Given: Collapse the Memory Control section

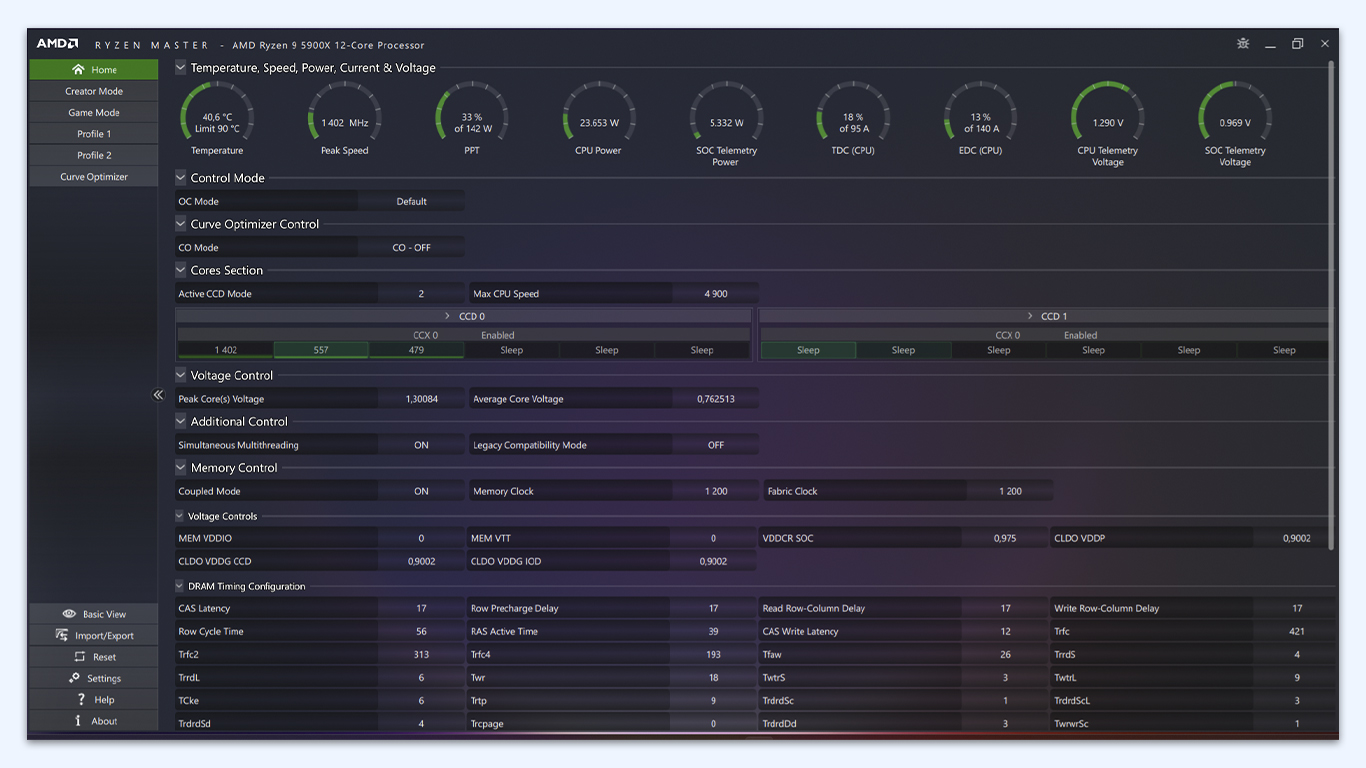Looking at the screenshot, I should (x=181, y=467).
